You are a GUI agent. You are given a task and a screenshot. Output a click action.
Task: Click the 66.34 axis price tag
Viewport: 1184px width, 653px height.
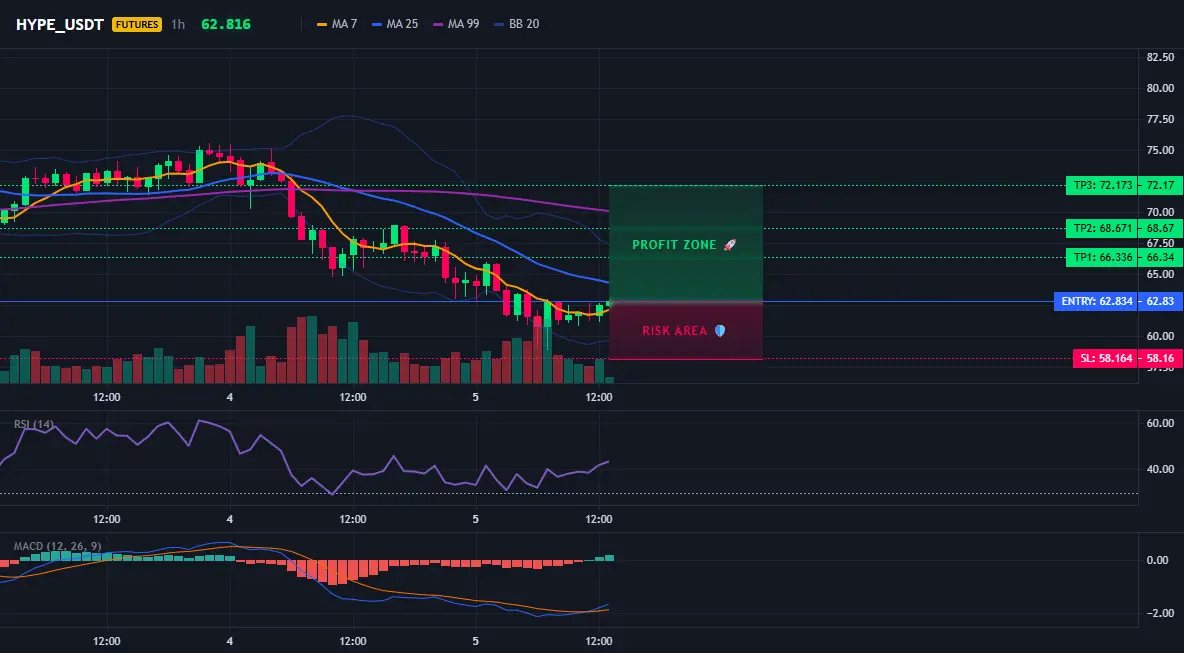click(x=1160, y=257)
